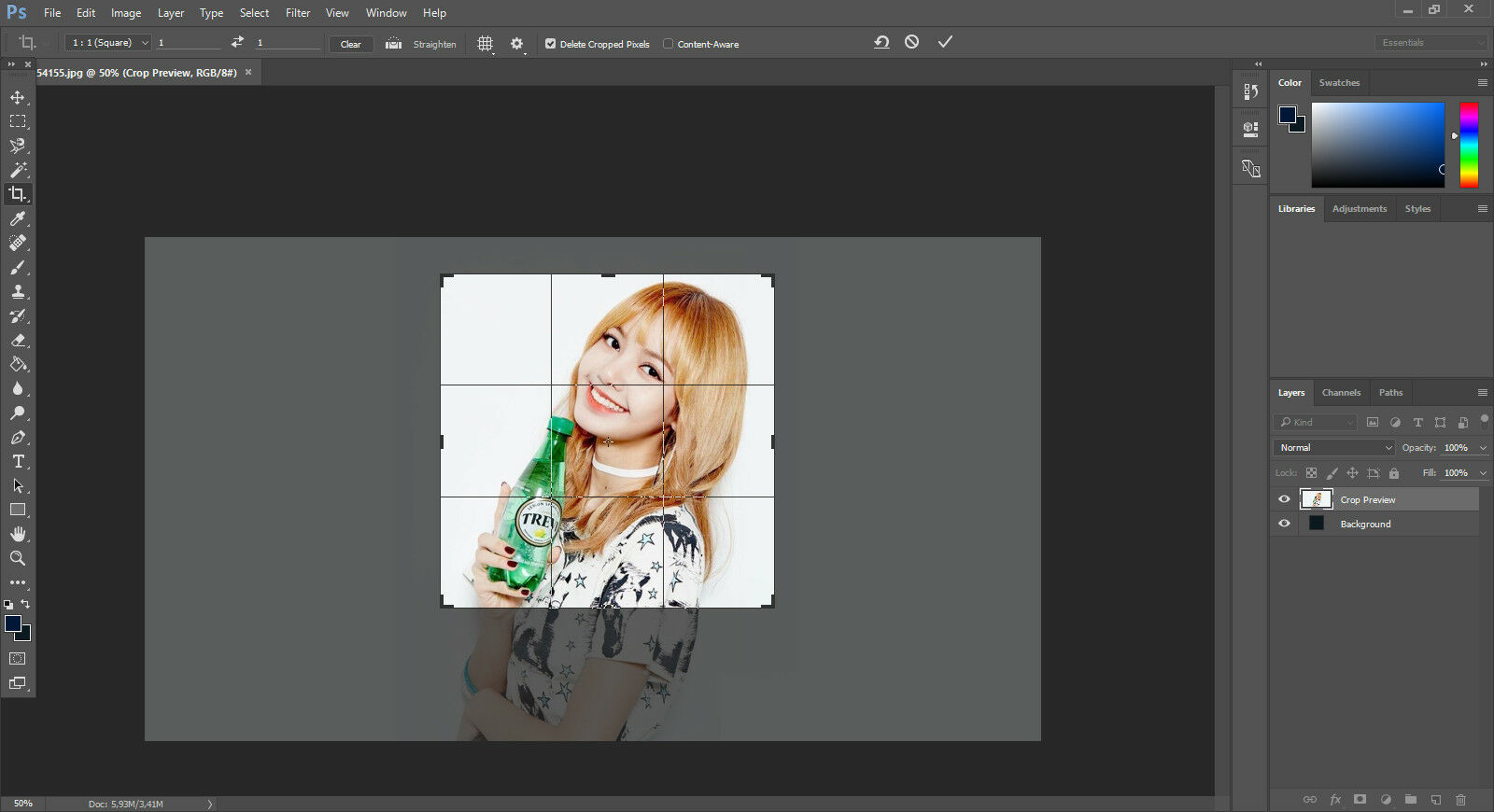Commit the crop with the checkmark
This screenshot has width=1494, height=812.
click(x=945, y=42)
